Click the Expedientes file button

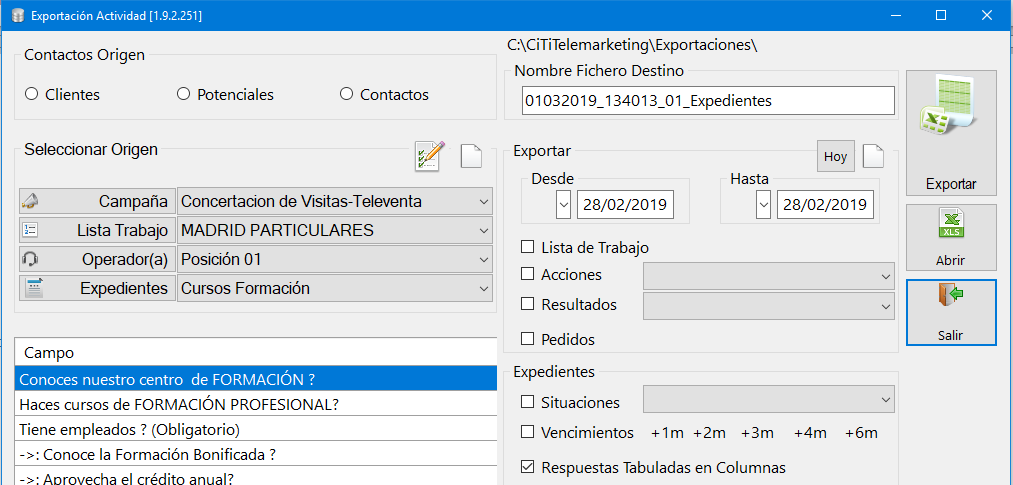pyautogui.click(x=98, y=288)
